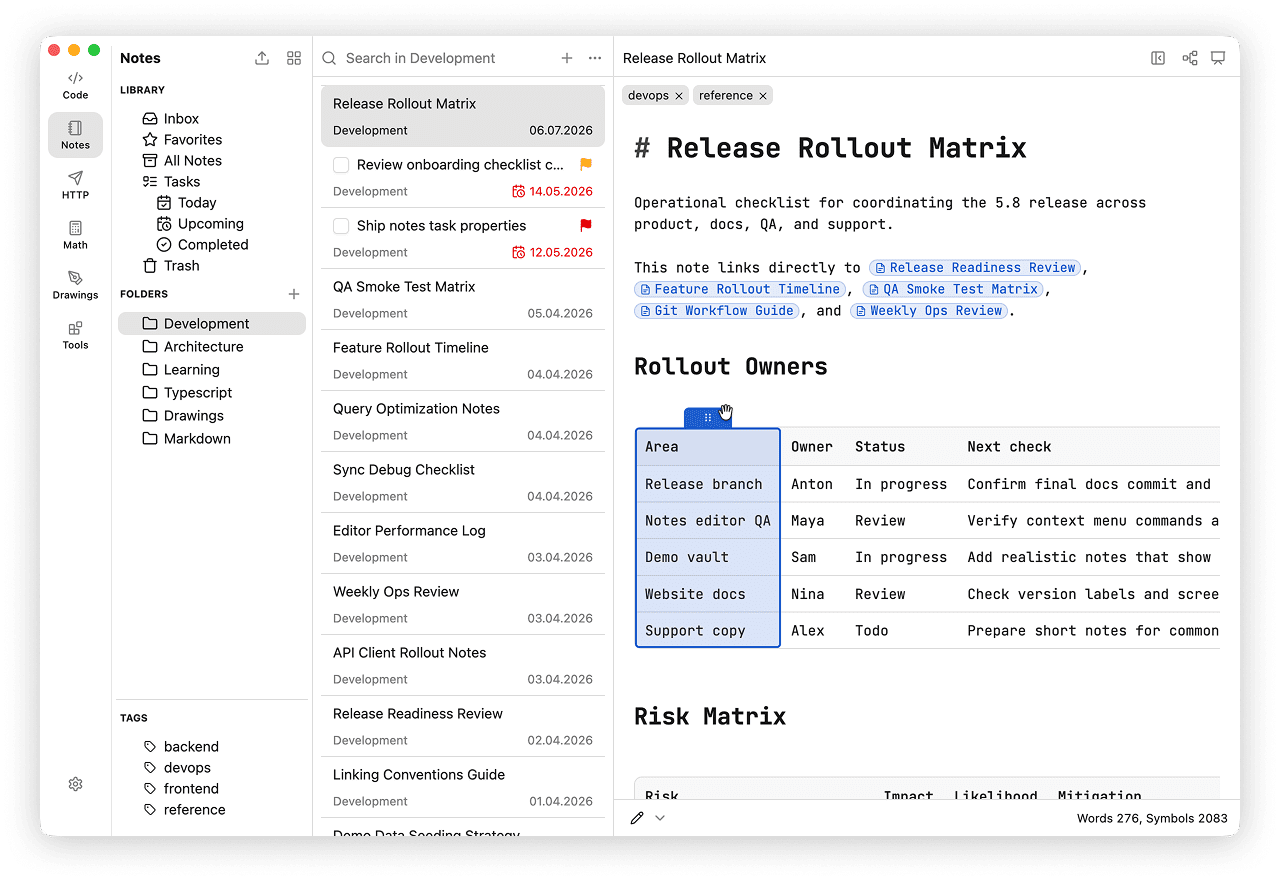Viewport: 1280px width, 880px height.
Task: Click the table column drag handle
Action: [708, 418]
